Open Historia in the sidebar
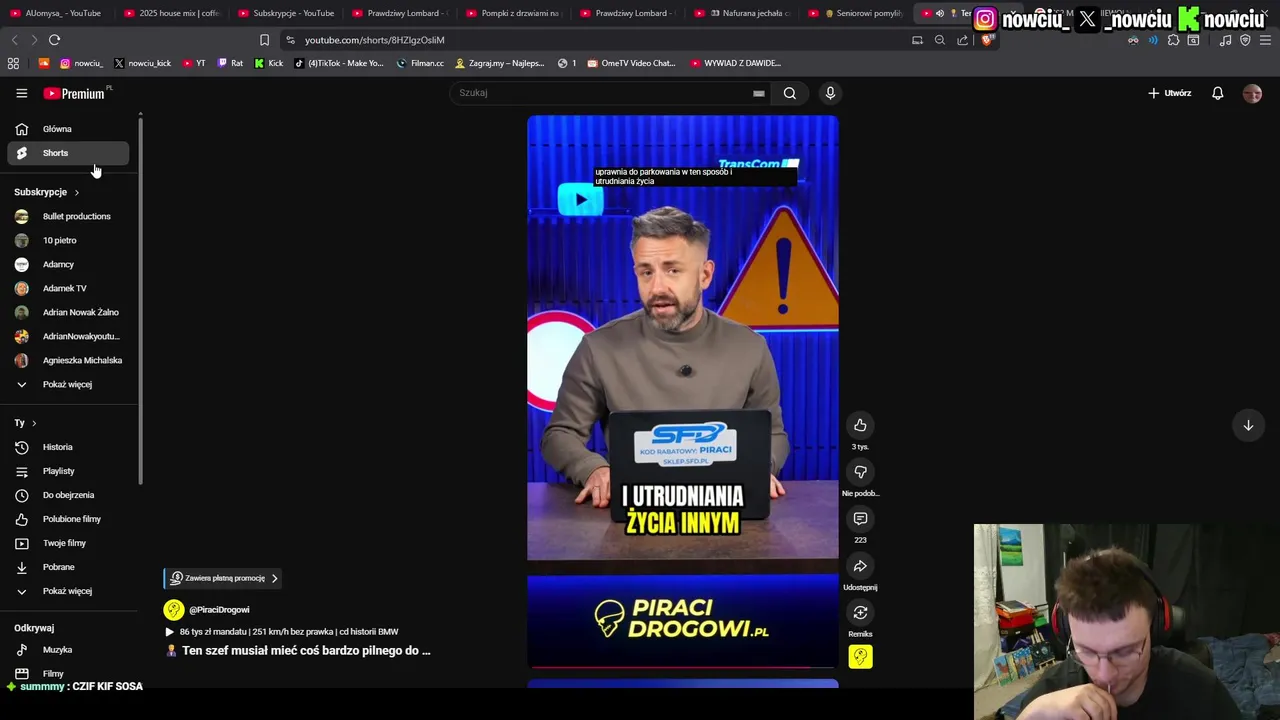This screenshot has height=720, width=1280. [x=68, y=447]
